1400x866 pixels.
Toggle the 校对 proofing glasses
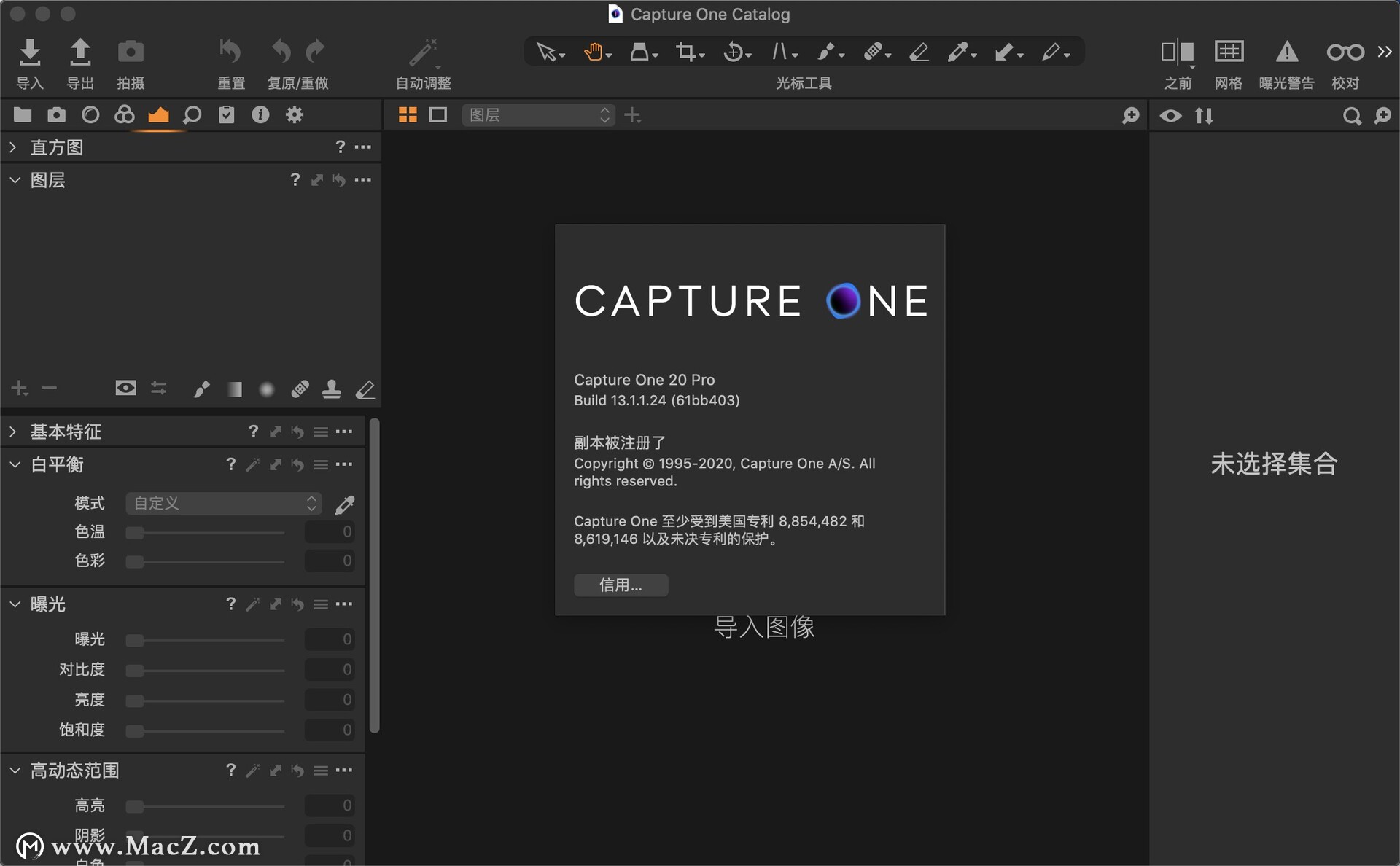(1345, 52)
